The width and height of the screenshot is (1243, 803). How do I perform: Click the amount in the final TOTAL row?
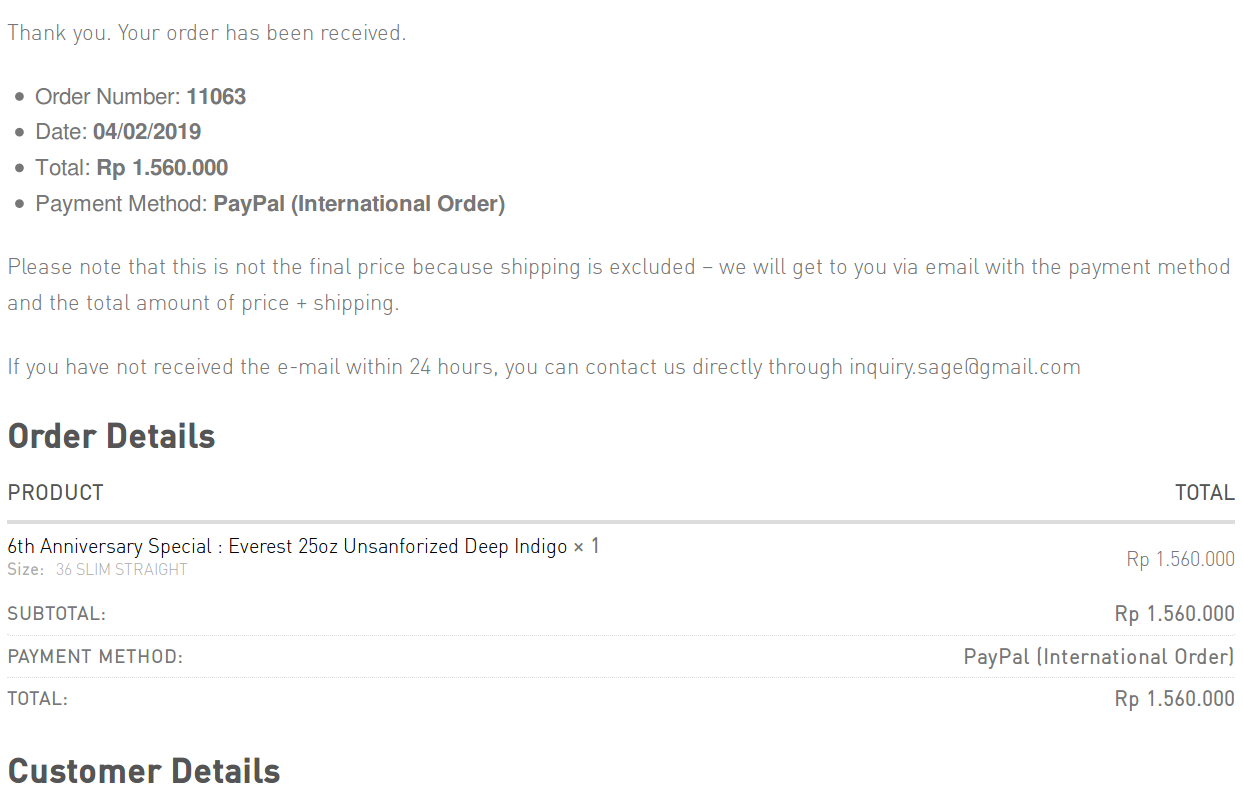coord(1174,700)
